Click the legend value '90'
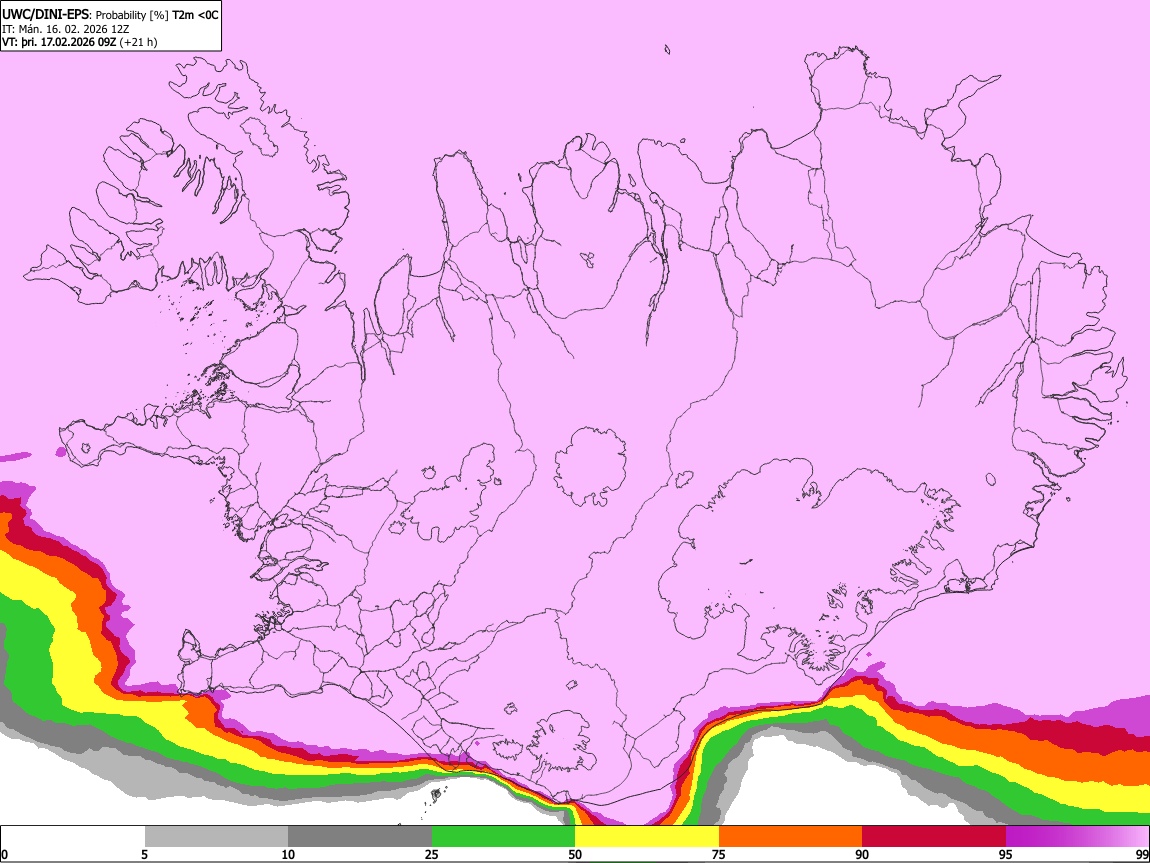Screen dimensions: 1150x863 coord(862,855)
